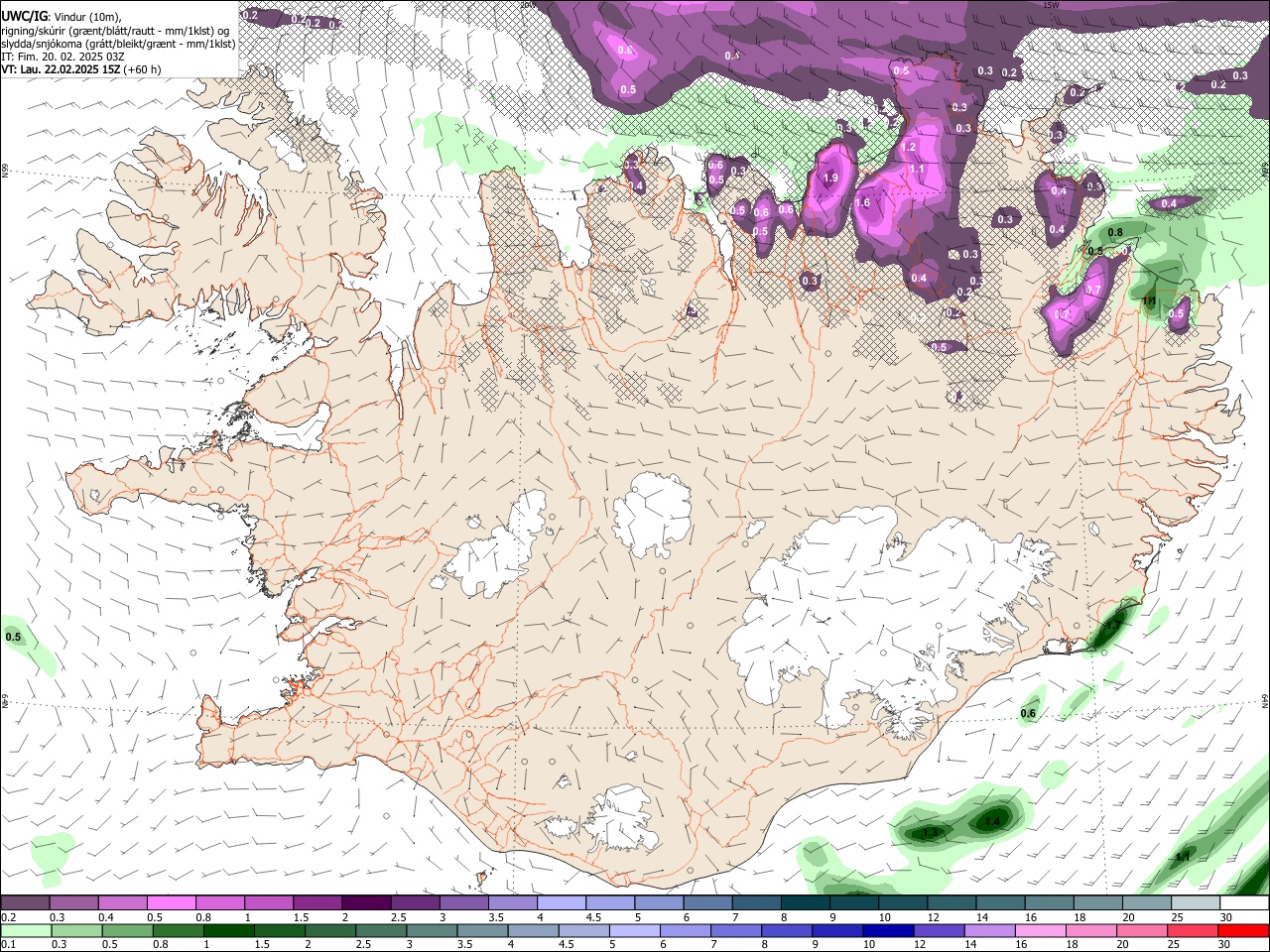The image size is (1270, 952).
Task: Pick the bright magenta 0.5 swatch in the upper legend
Action: 171,903
